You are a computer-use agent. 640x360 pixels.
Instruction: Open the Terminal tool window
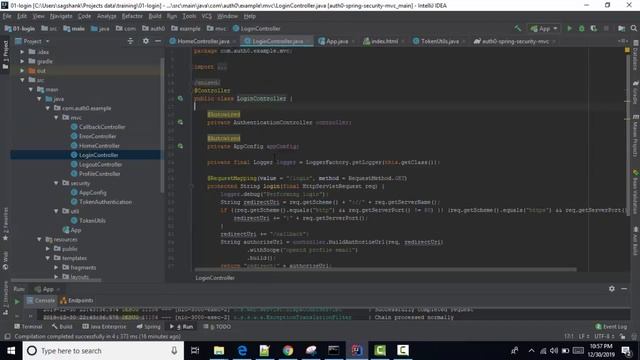(x=28, y=327)
